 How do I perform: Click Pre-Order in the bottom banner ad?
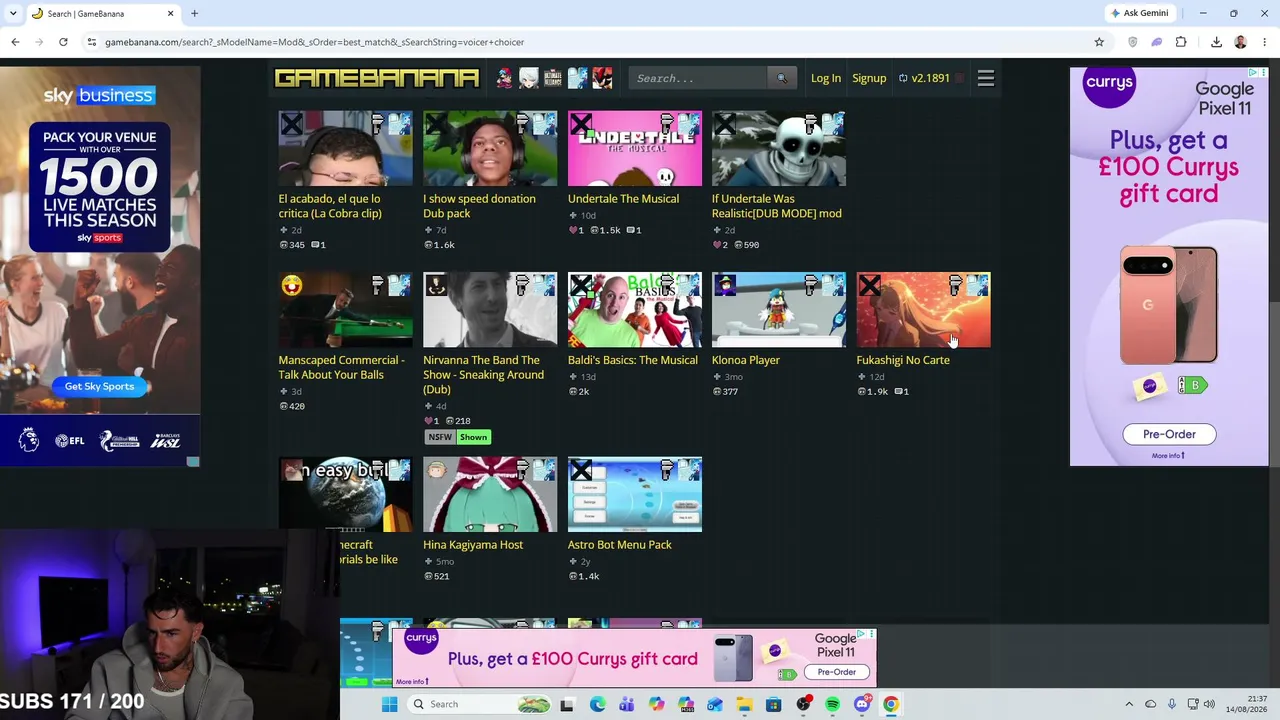pyautogui.click(x=837, y=672)
